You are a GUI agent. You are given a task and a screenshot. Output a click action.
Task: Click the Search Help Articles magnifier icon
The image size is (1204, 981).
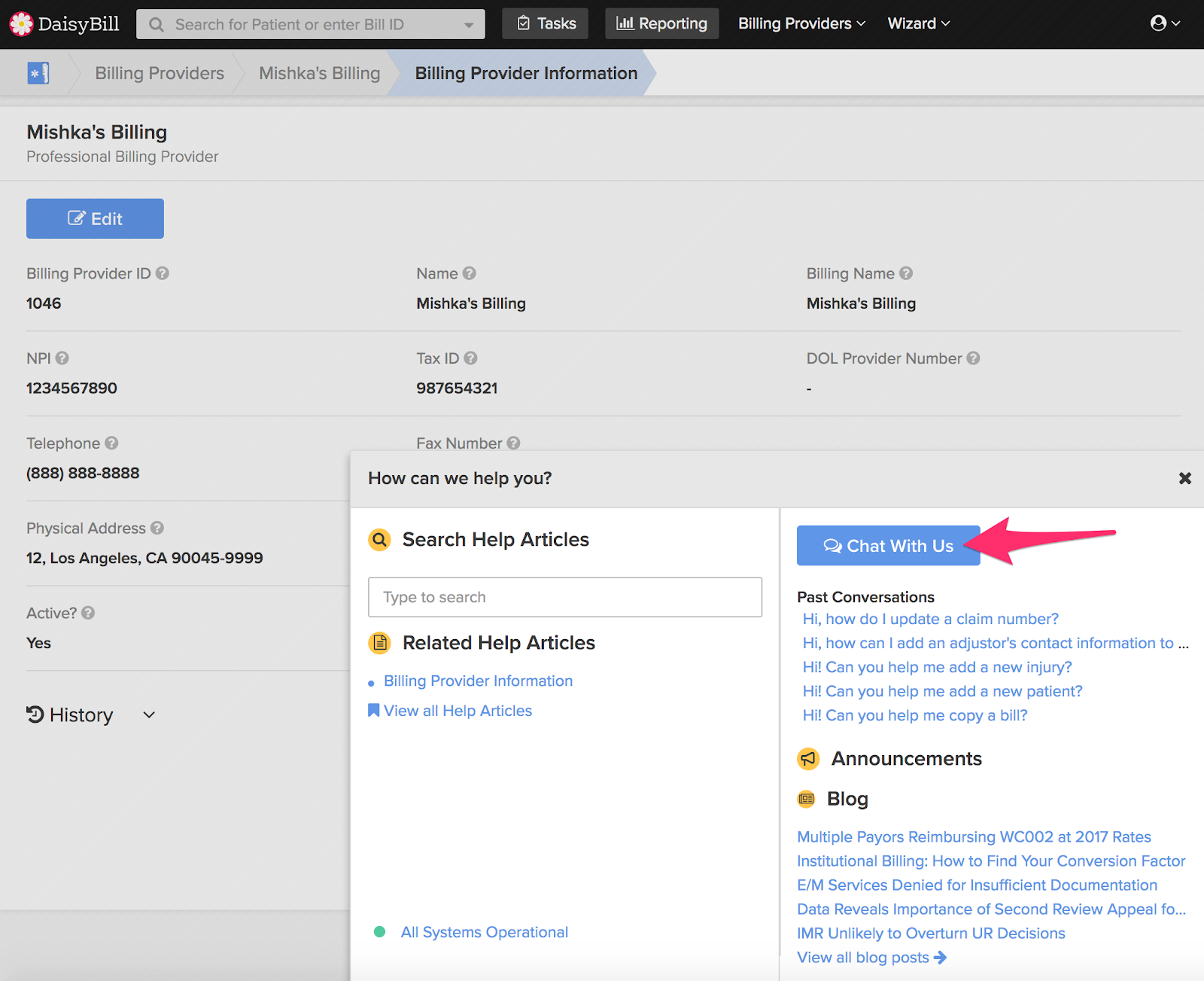click(x=380, y=540)
